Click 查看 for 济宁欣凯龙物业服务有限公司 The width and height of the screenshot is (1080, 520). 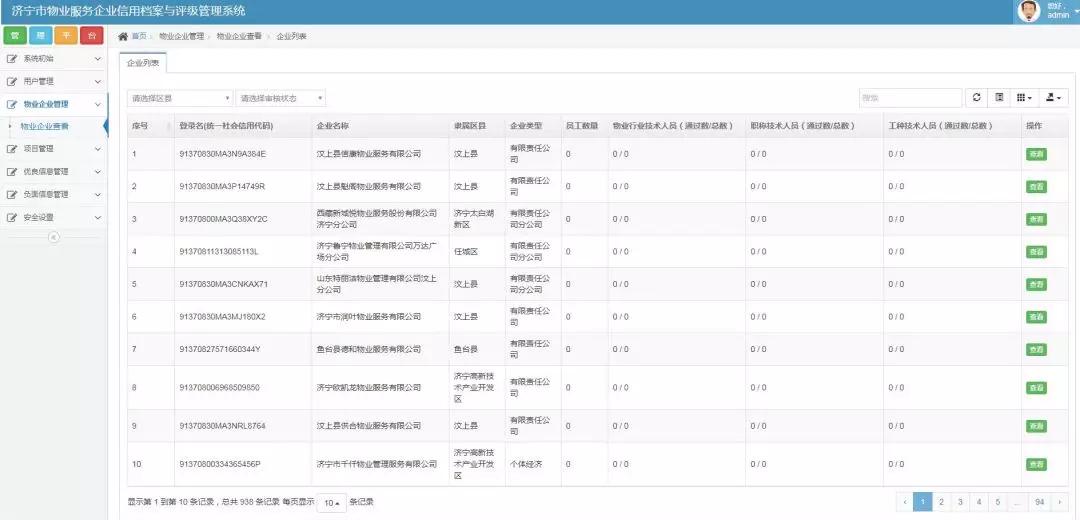(x=1036, y=388)
